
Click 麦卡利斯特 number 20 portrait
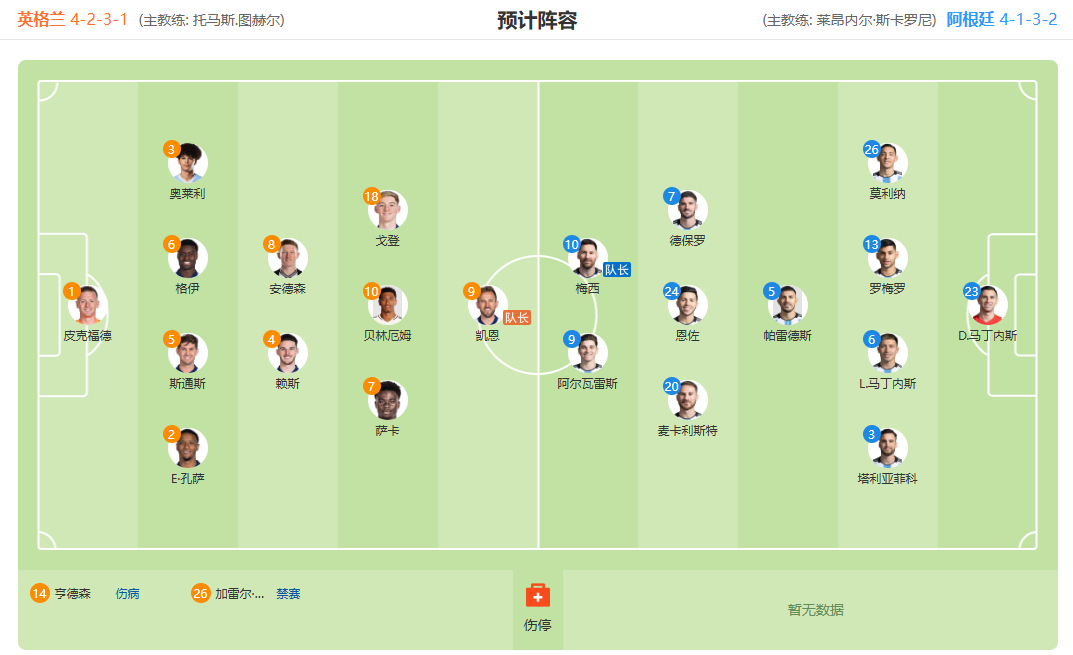click(687, 400)
